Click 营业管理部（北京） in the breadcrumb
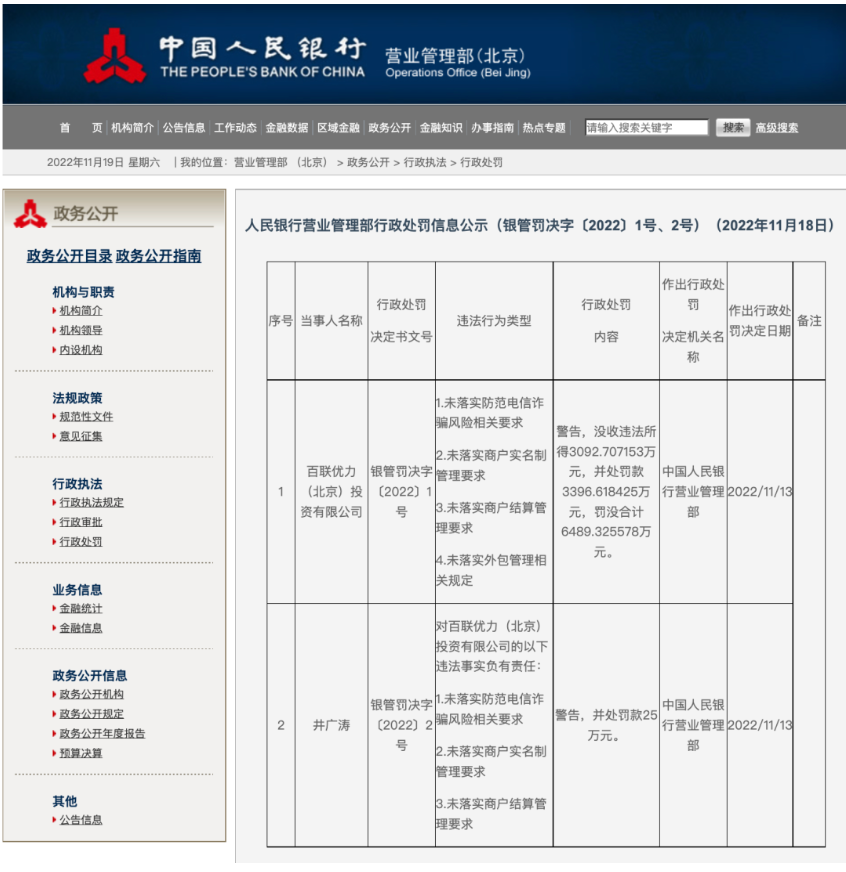This screenshot has width=846, height=872. pos(281,162)
